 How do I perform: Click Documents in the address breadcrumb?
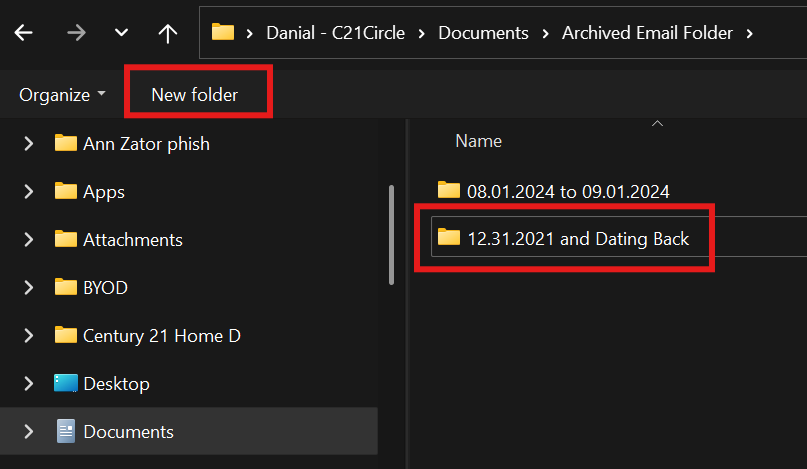point(483,33)
